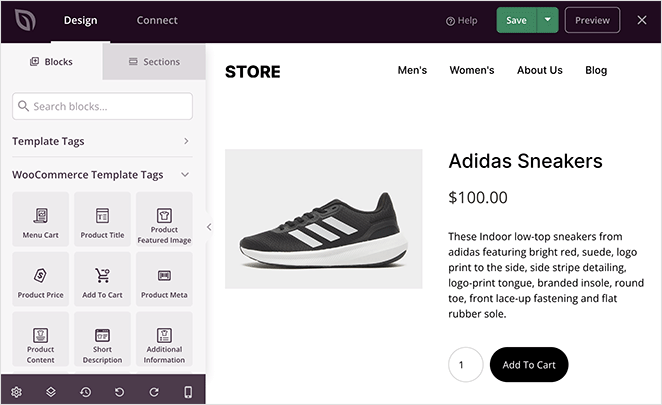Select the product description paragraph
662x405 pixels.
(546, 275)
